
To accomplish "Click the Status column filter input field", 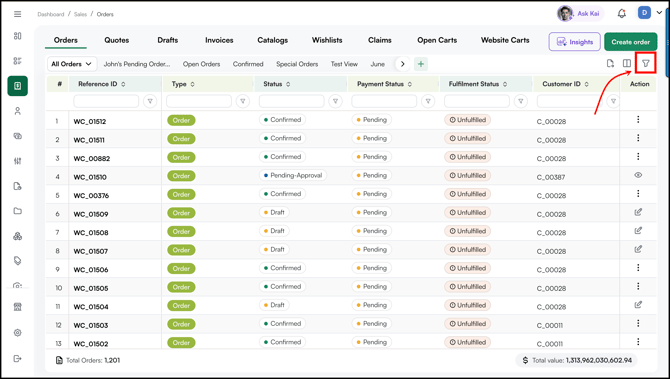I will coord(291,101).
